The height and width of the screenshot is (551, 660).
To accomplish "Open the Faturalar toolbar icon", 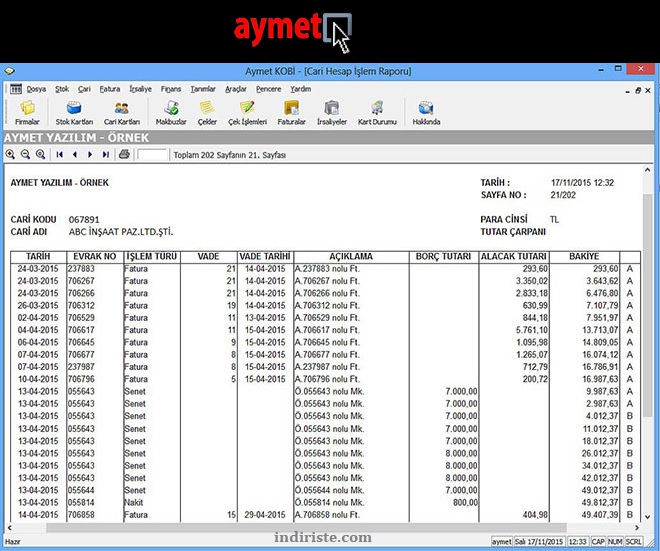I will pyautogui.click(x=291, y=113).
